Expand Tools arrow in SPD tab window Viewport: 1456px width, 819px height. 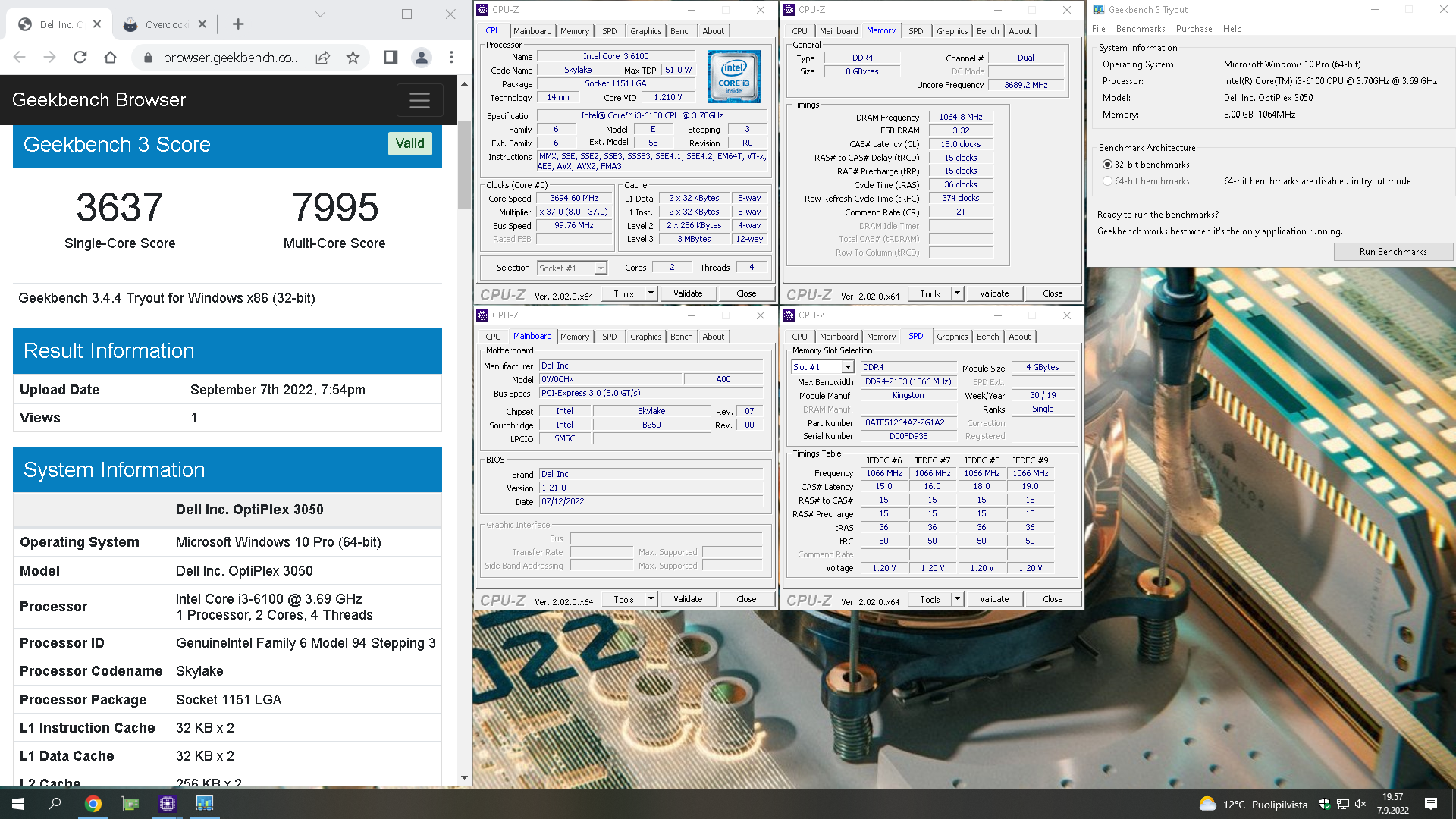[957, 599]
